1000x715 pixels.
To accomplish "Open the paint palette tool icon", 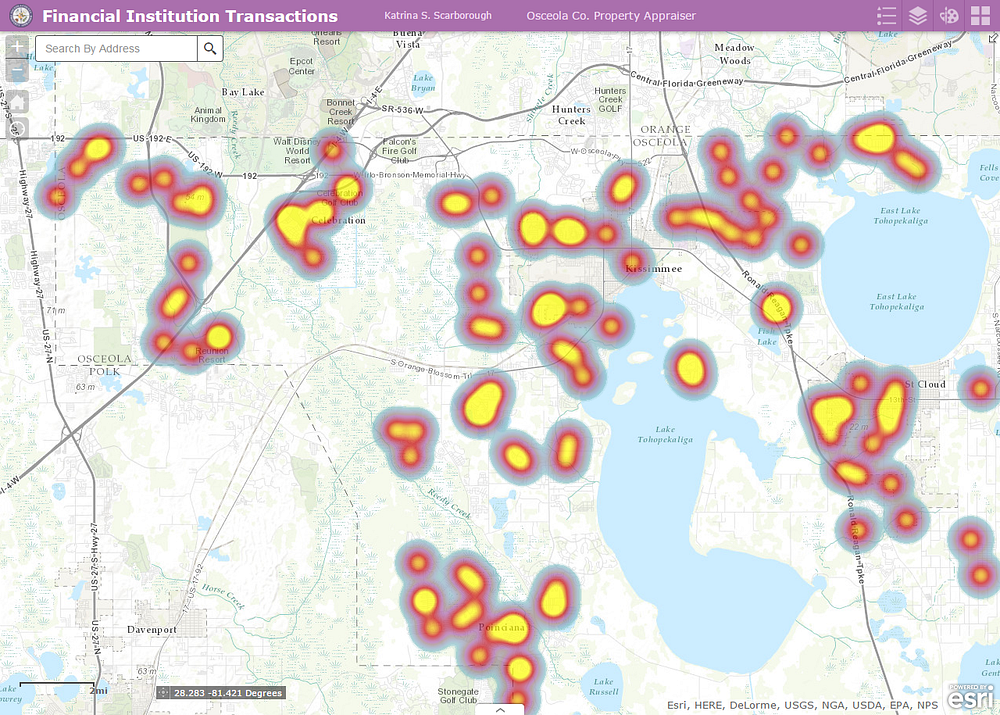I will click(x=949, y=15).
